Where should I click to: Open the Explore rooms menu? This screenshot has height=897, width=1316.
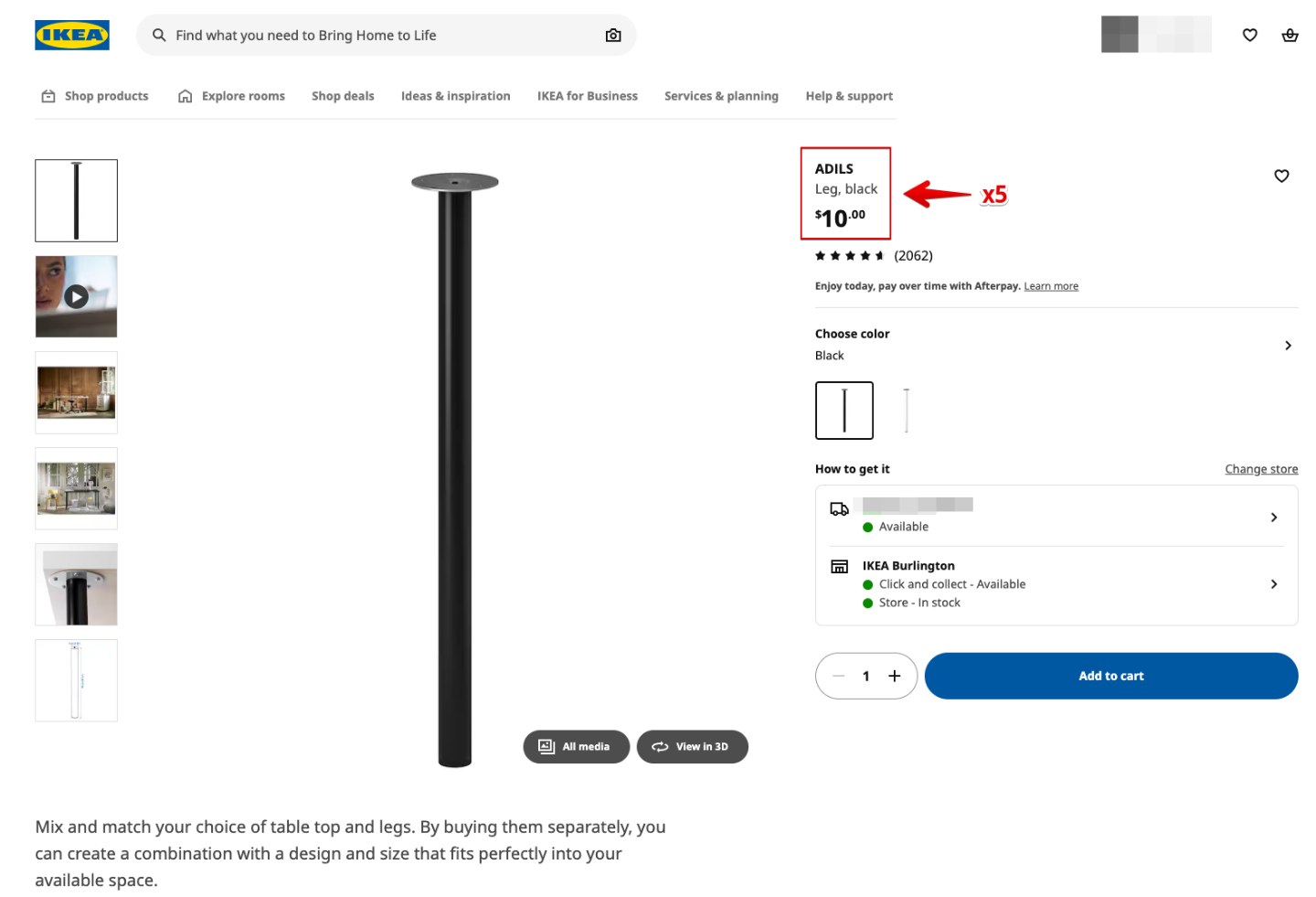pos(232,96)
